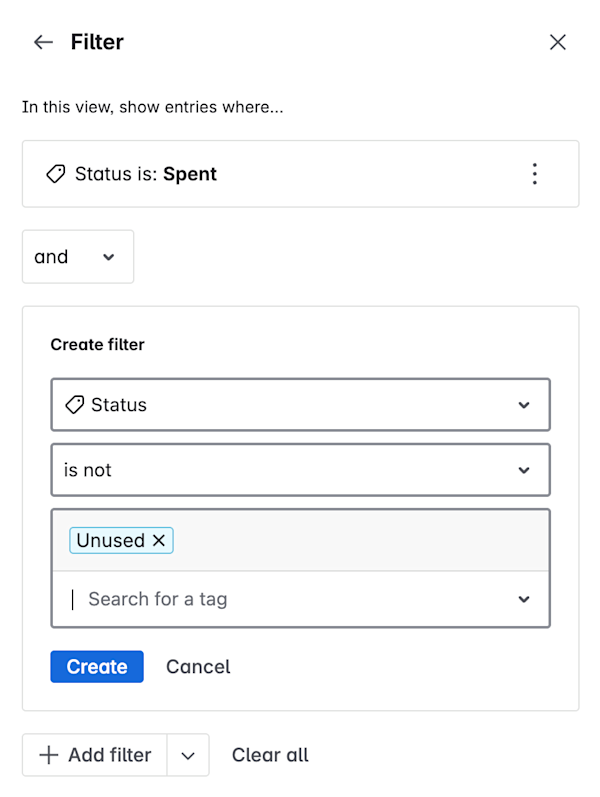Select the Status is: Spent filter card

[x=301, y=174]
